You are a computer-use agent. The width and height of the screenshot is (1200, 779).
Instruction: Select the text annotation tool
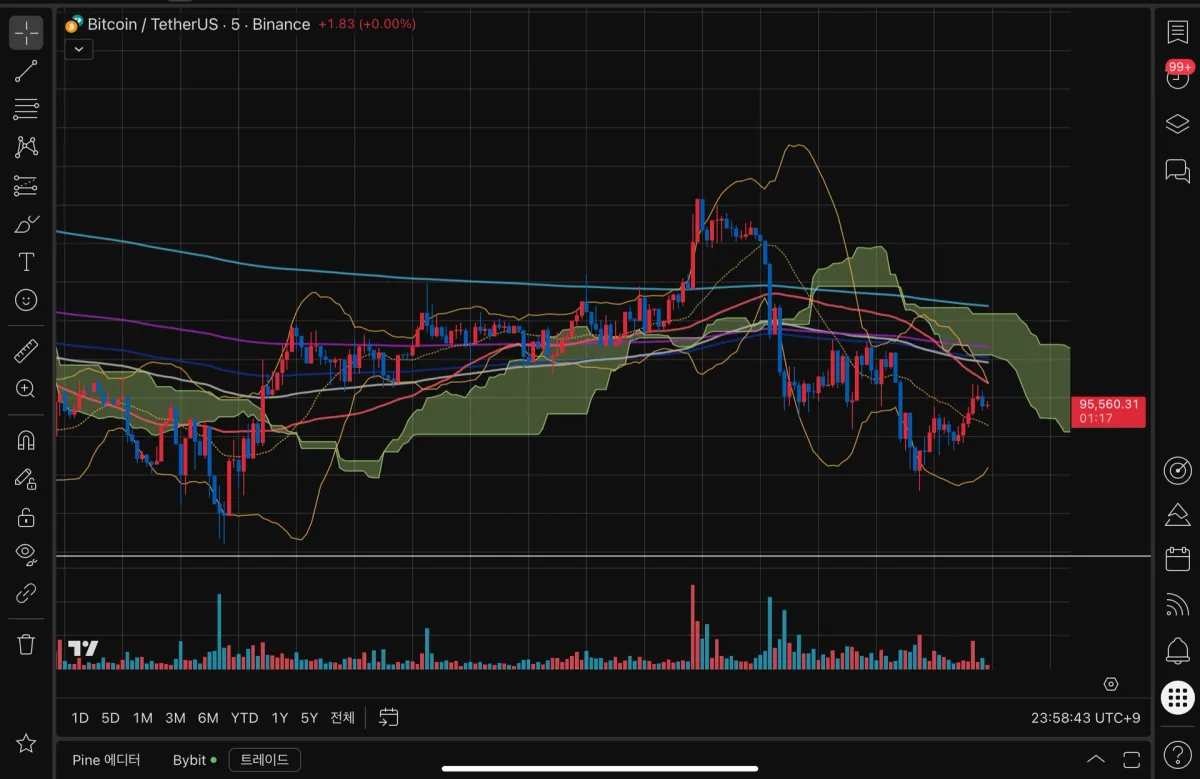click(26, 262)
